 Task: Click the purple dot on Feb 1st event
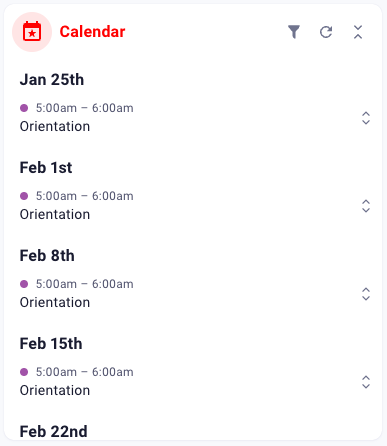24,196
